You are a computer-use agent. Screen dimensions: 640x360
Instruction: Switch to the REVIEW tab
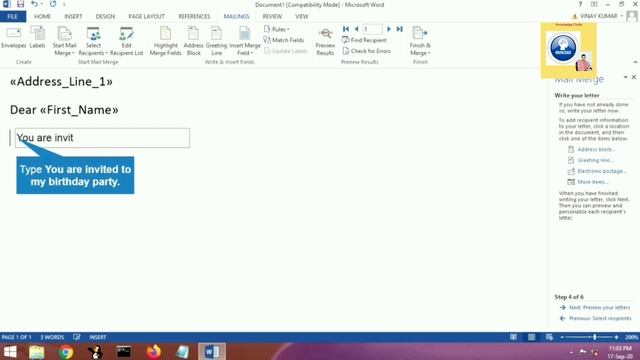coord(272,16)
